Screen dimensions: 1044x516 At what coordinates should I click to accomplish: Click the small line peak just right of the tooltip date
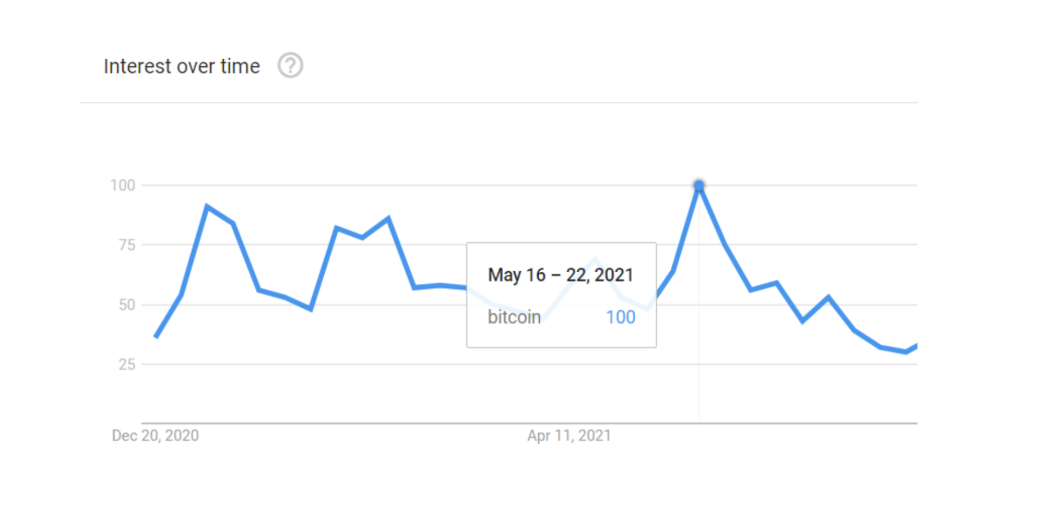tap(597, 259)
